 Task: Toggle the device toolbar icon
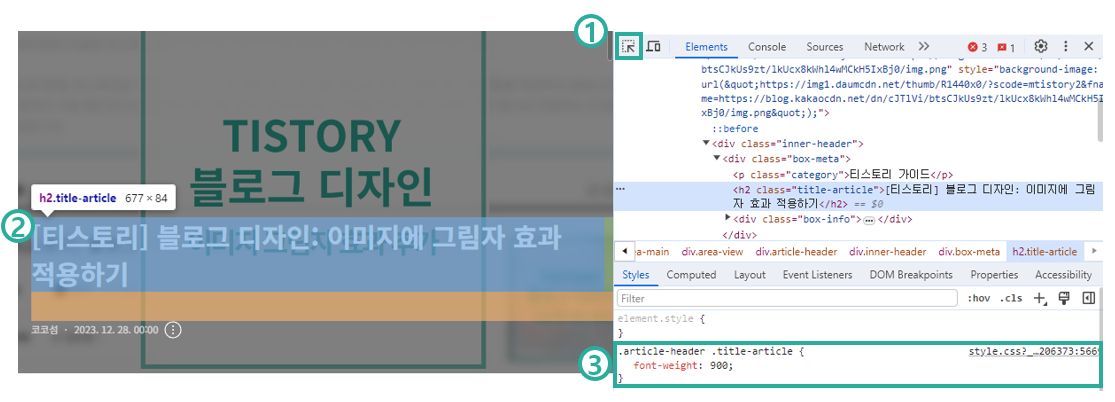point(653,47)
